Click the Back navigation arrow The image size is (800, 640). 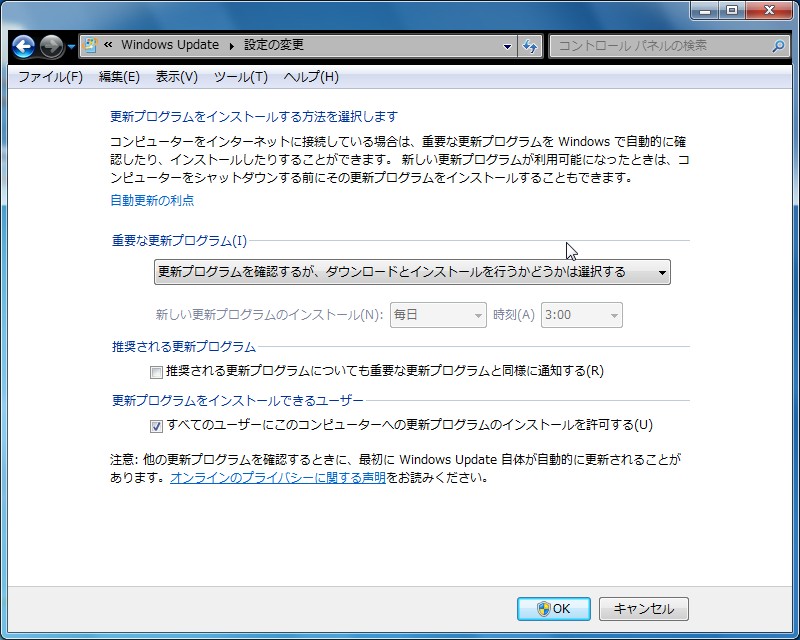point(23,46)
